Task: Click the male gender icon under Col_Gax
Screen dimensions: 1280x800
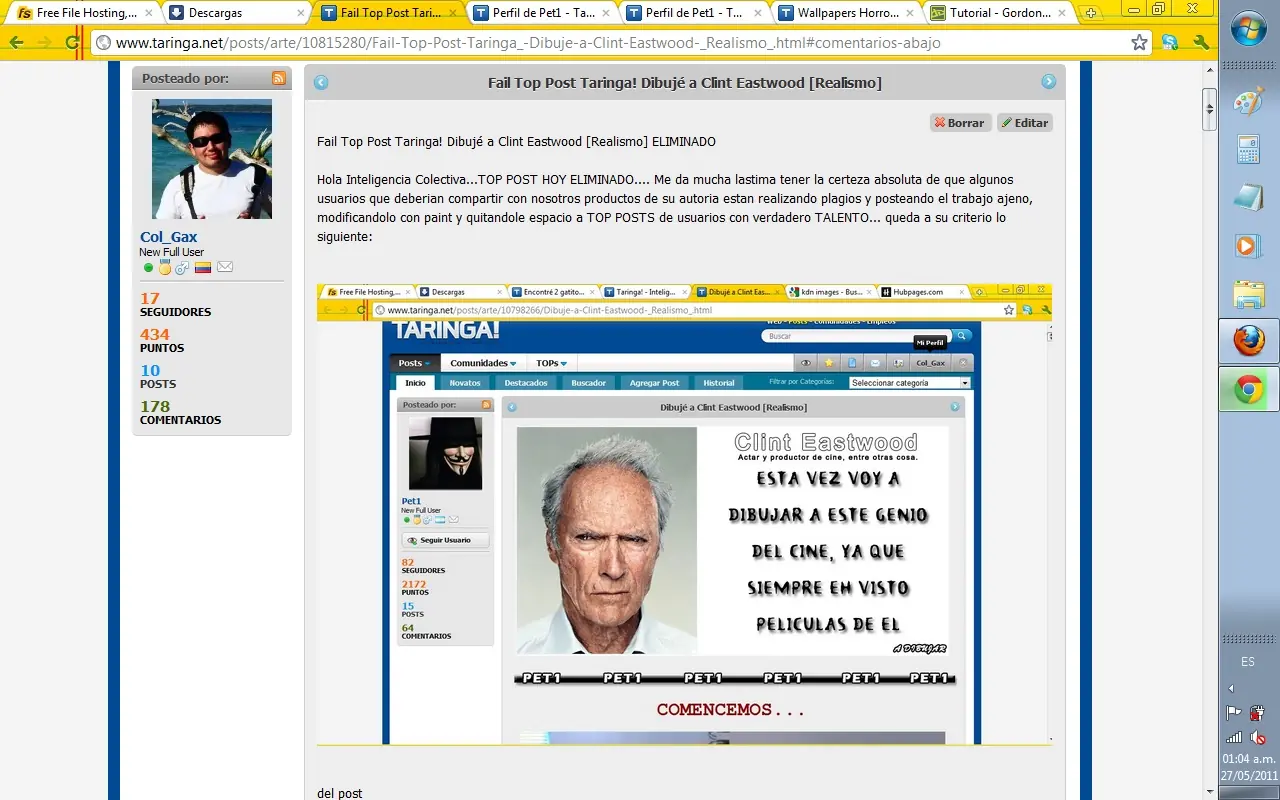Action: 181,267
